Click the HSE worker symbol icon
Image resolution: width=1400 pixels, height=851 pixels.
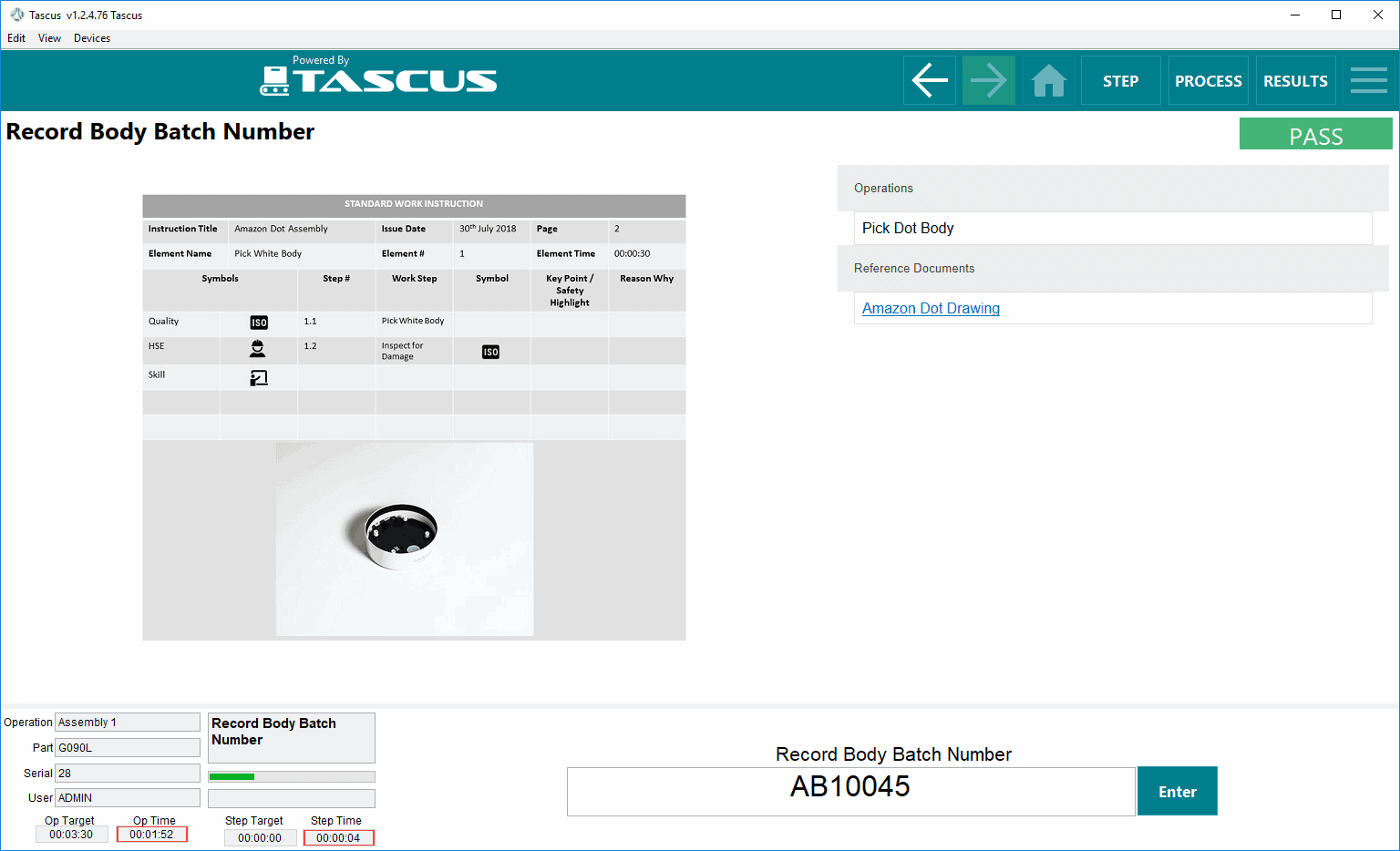[x=258, y=348]
